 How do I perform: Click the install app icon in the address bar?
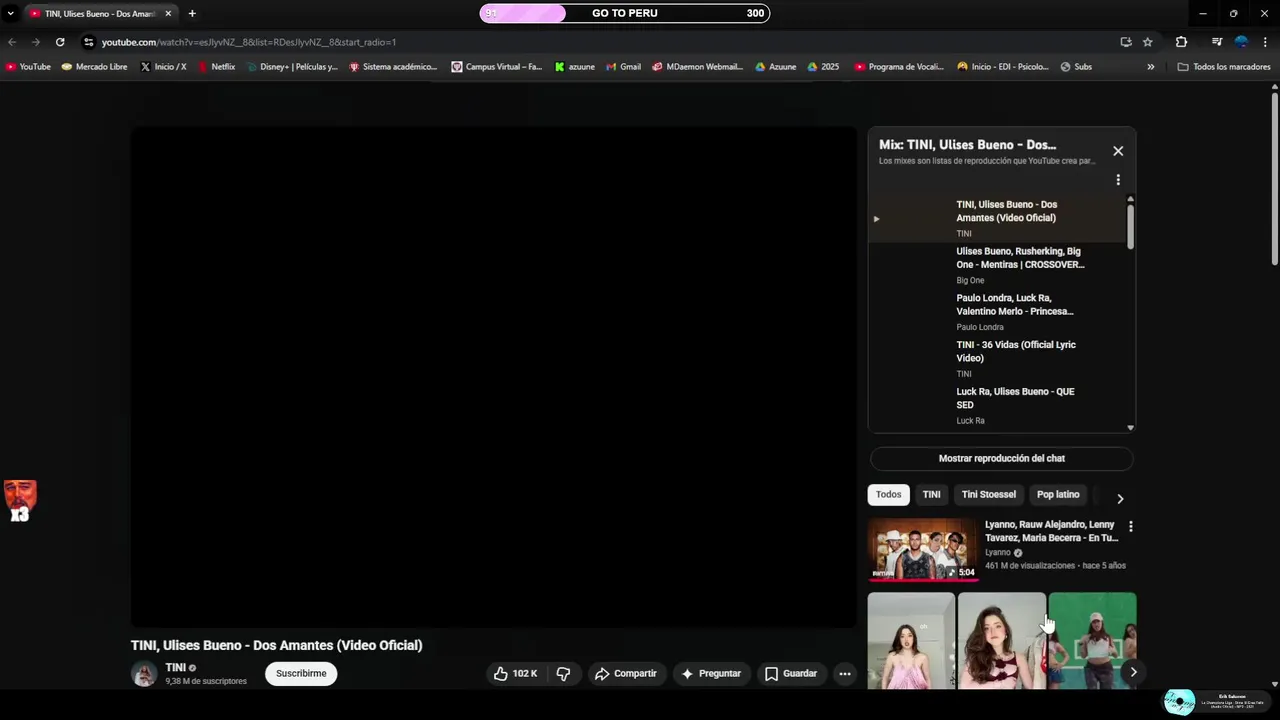1126,42
